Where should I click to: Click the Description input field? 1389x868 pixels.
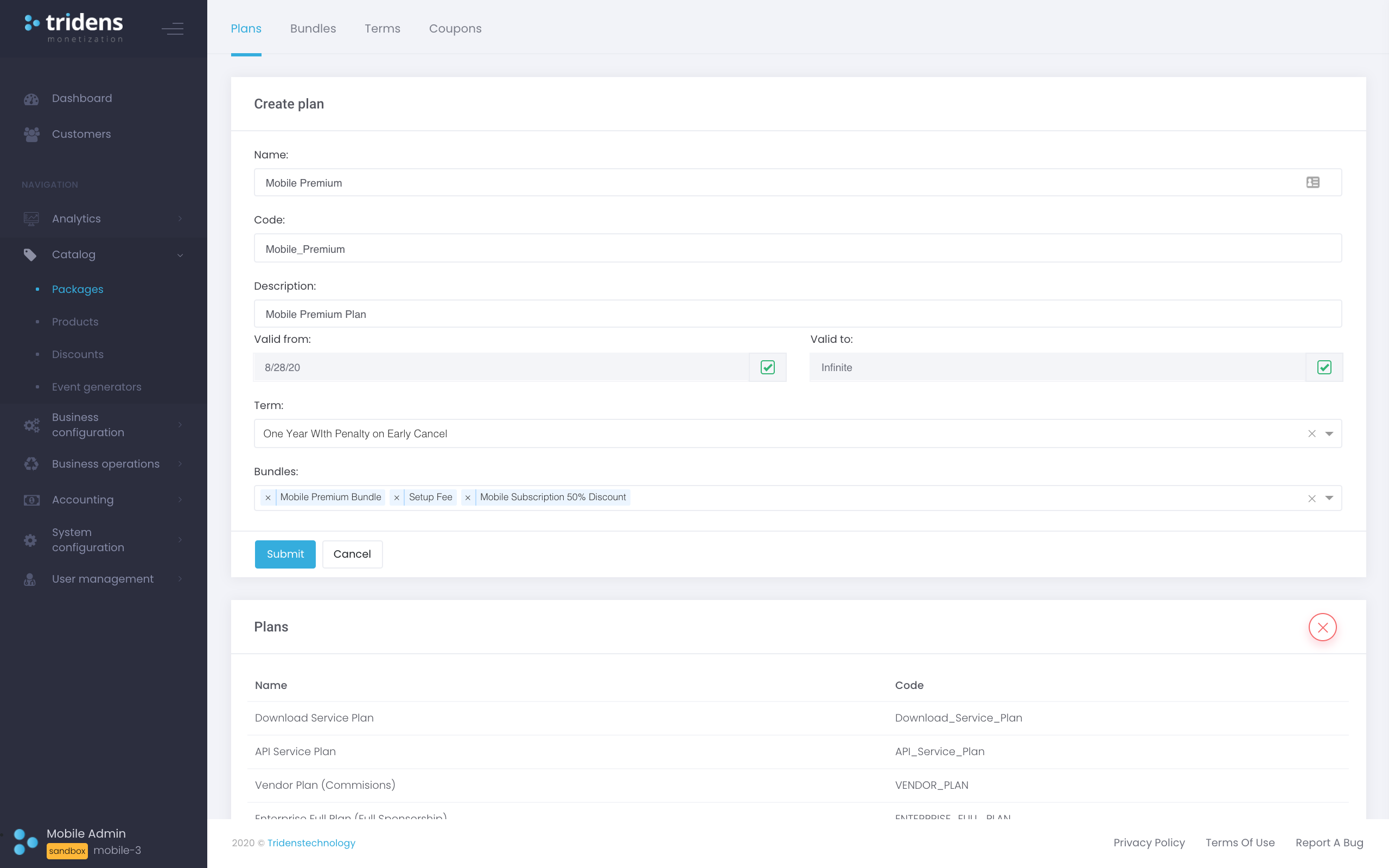798,314
